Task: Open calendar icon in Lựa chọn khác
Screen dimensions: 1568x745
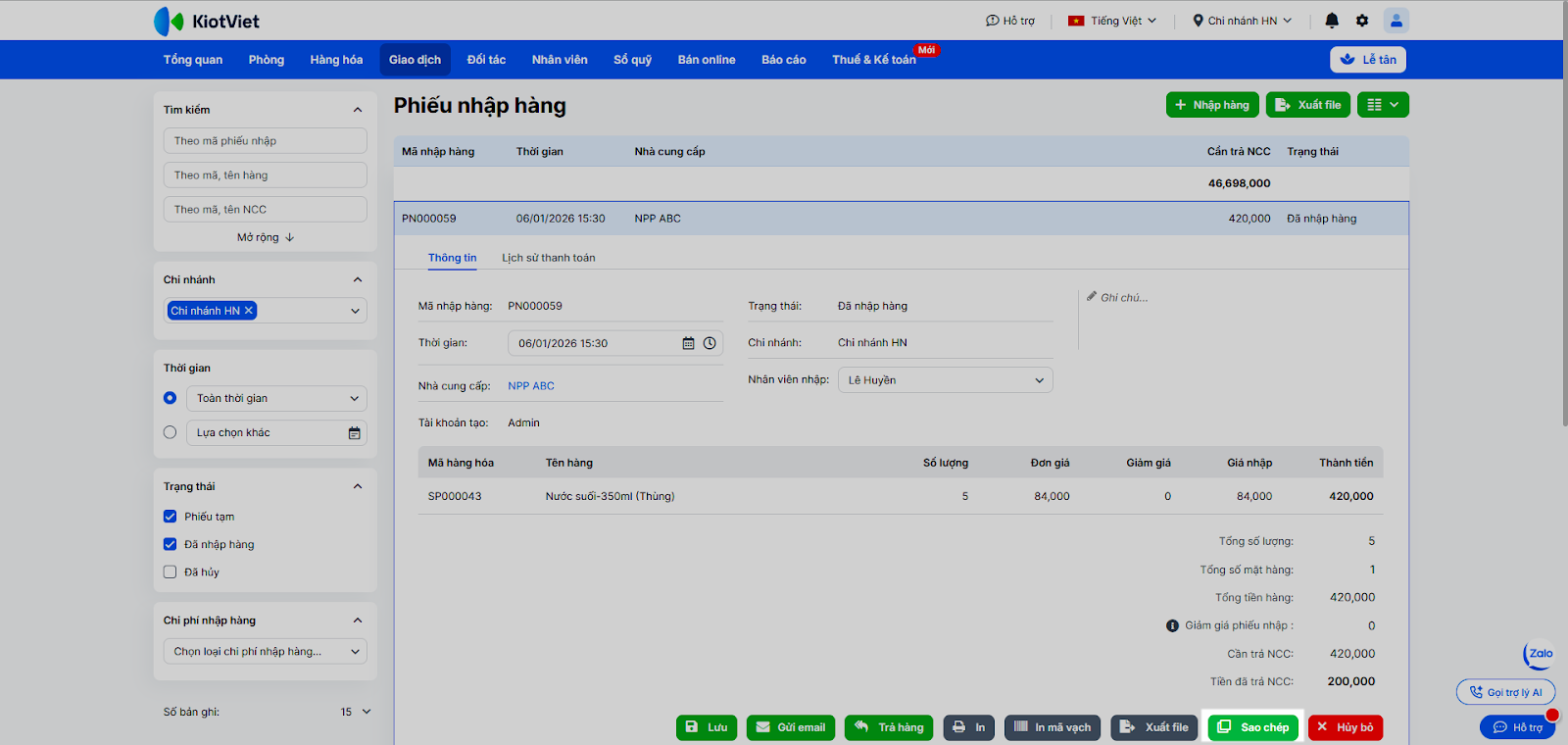Action: 355,433
